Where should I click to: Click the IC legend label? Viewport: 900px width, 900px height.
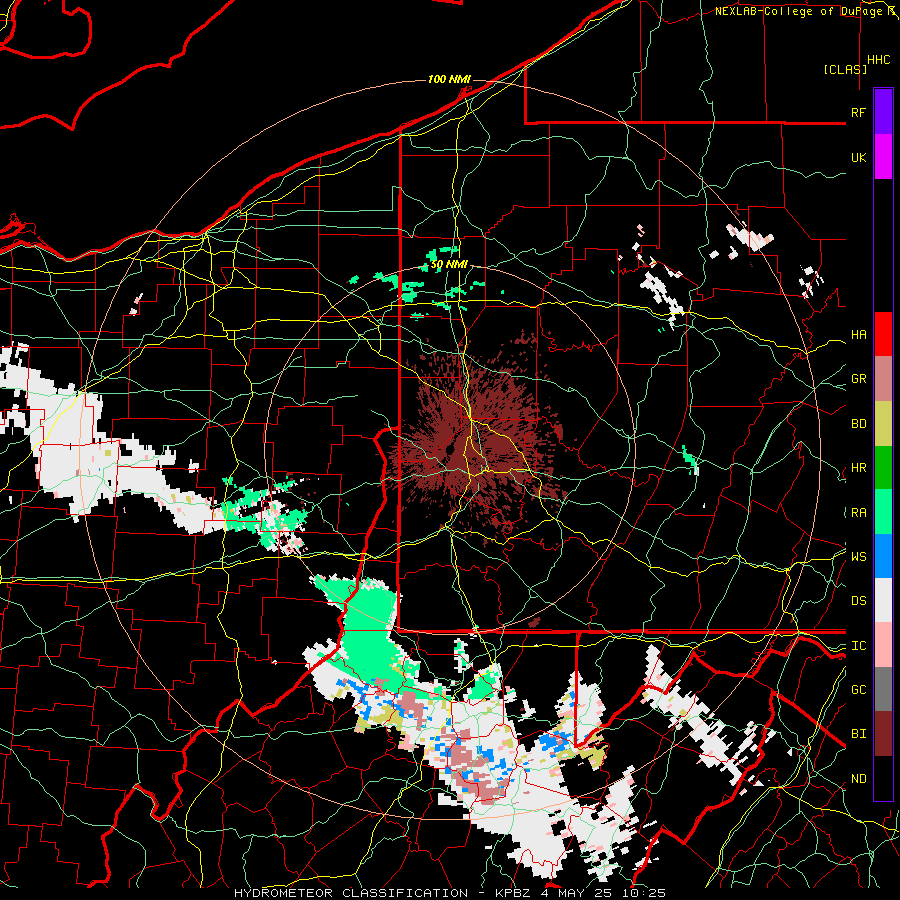click(858, 646)
